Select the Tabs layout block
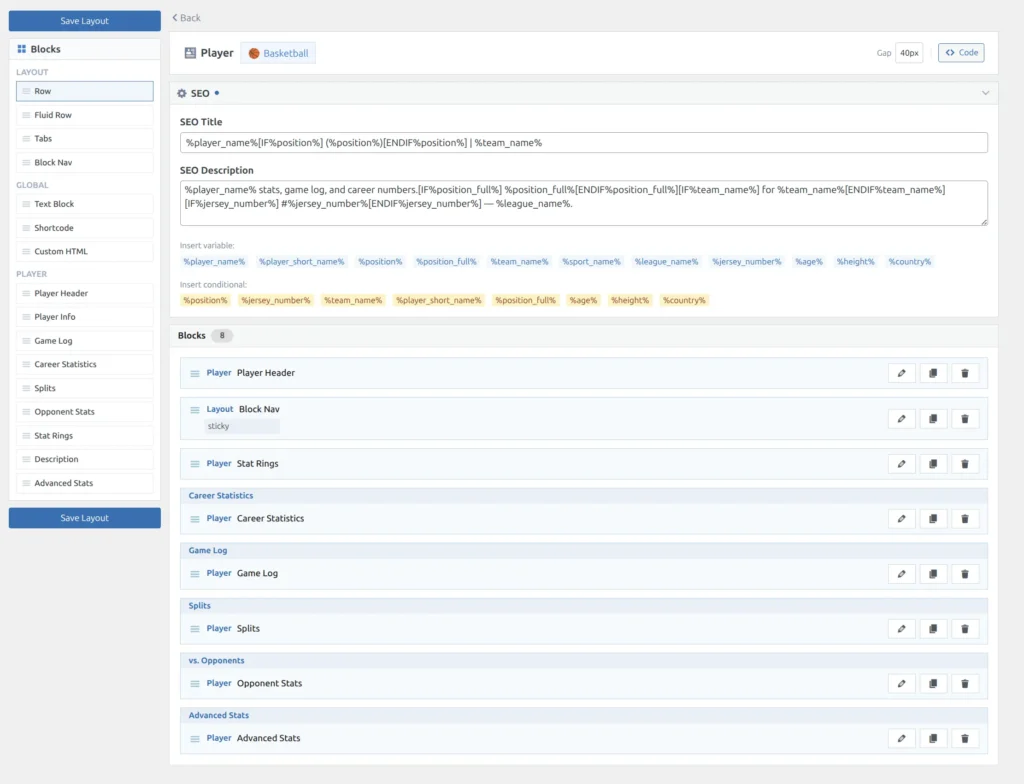Viewport: 1024px width, 784px height. coord(85,139)
